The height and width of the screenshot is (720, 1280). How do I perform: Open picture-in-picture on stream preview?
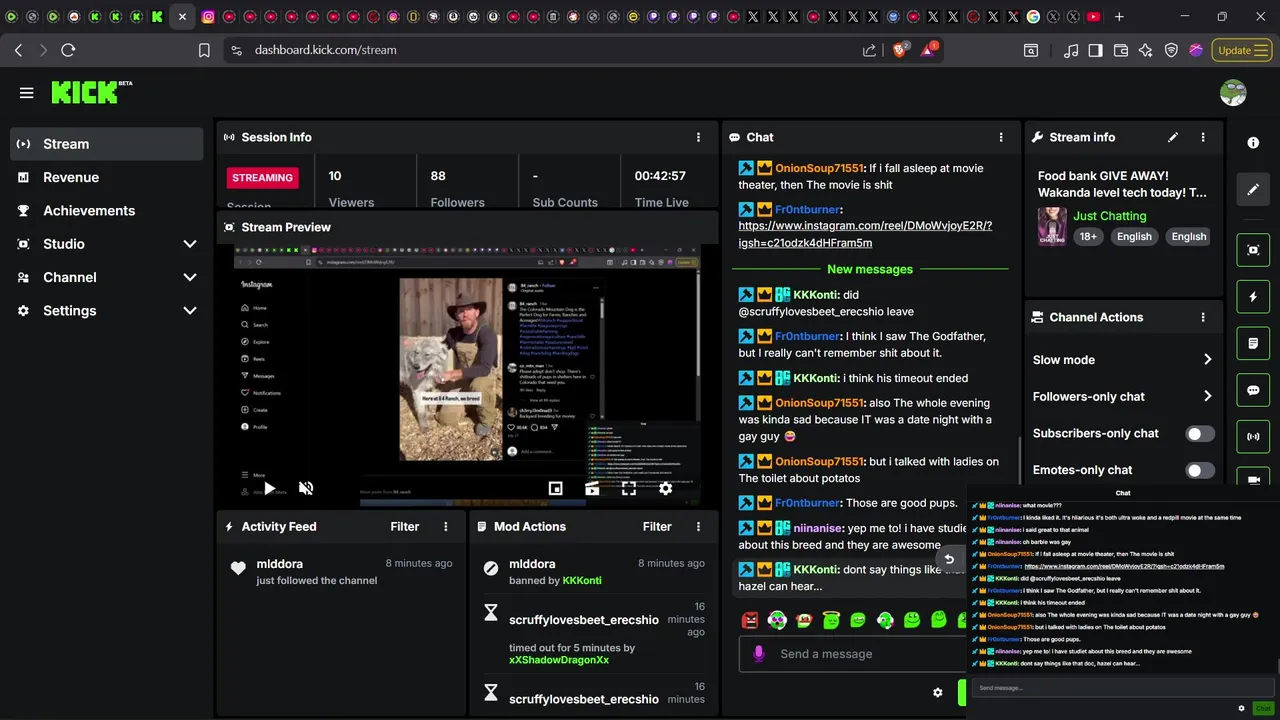point(555,488)
